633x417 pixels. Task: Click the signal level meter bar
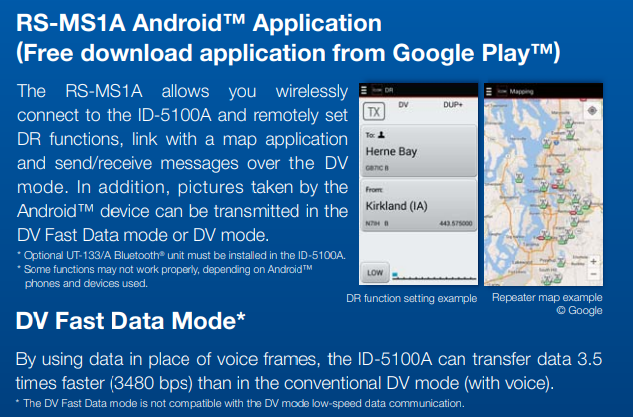pyautogui.click(x=430, y=273)
